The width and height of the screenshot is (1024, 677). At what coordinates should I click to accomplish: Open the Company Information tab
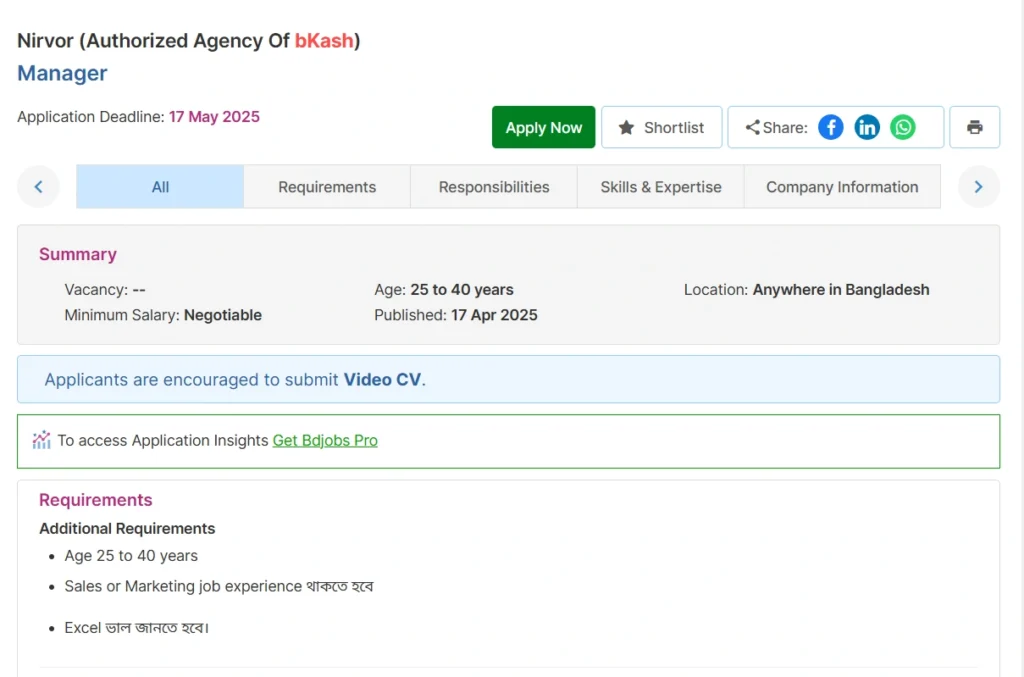[x=842, y=187]
